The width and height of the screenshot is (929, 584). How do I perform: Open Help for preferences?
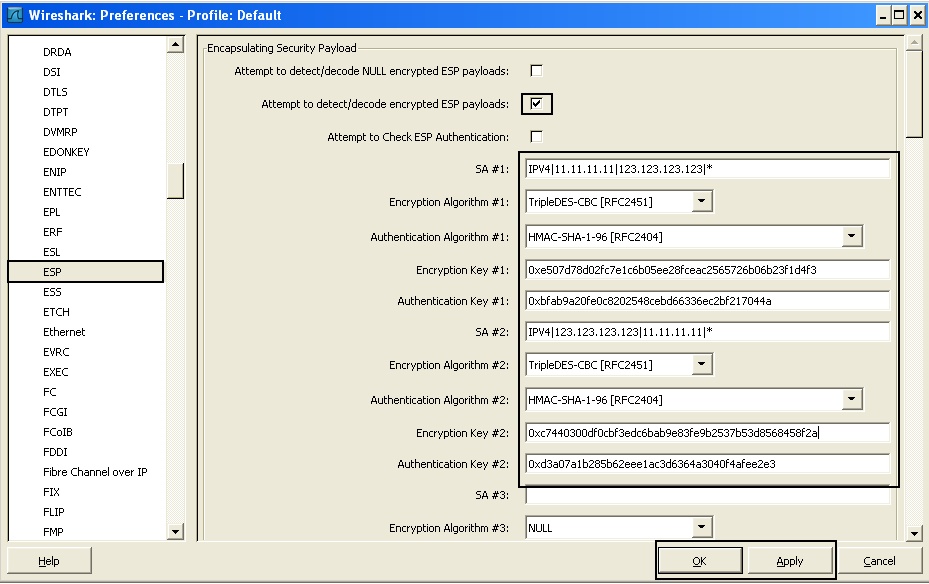(49, 560)
